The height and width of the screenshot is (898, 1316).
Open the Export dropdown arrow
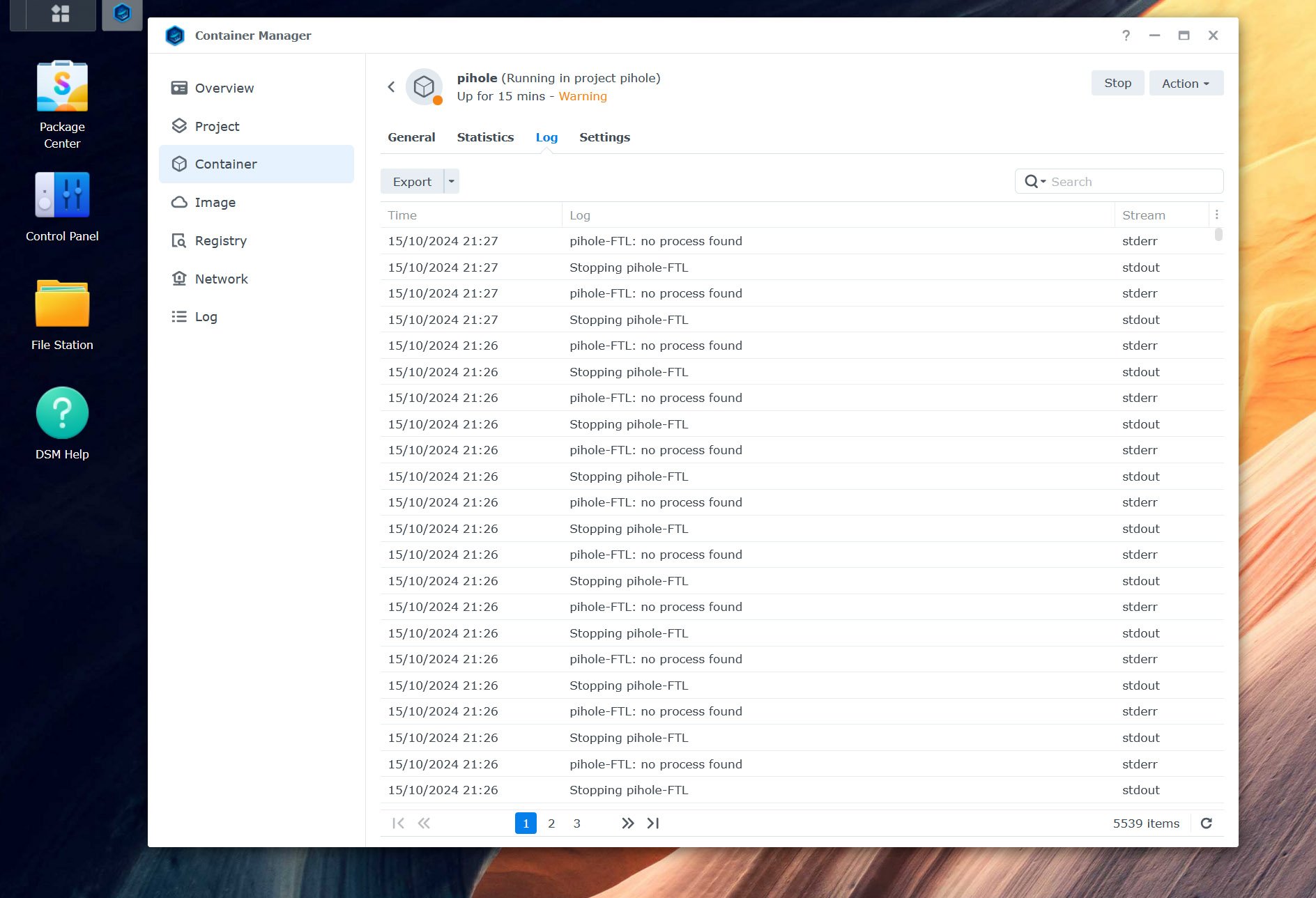[x=452, y=182]
